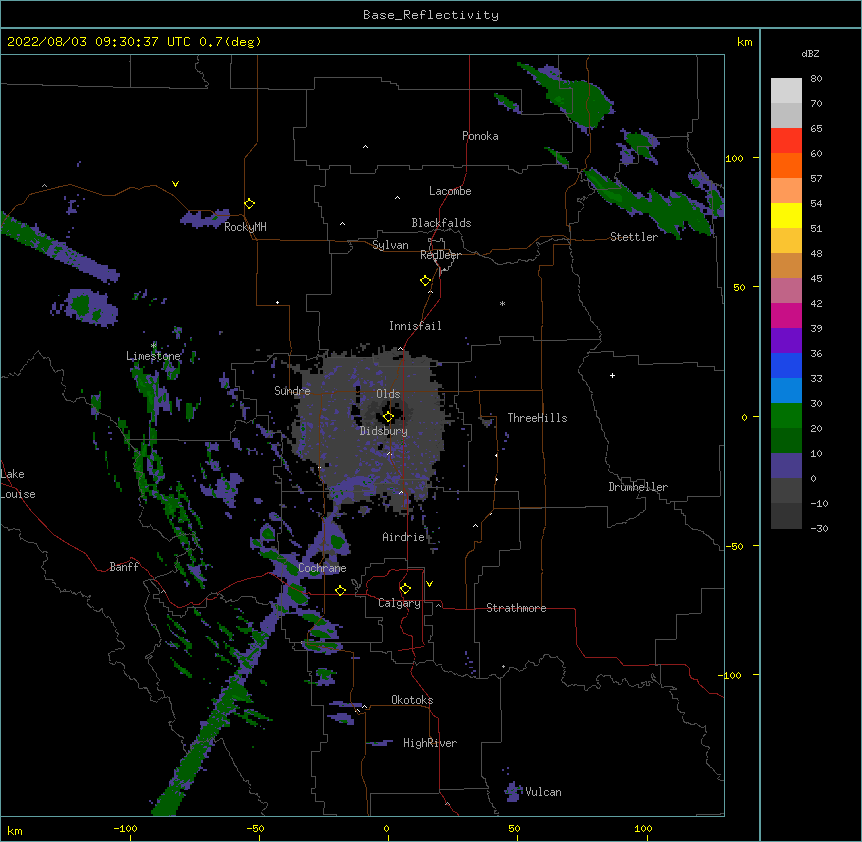This screenshot has width=862, height=842.
Task: Click the Sylvan label
Action: pos(390,245)
